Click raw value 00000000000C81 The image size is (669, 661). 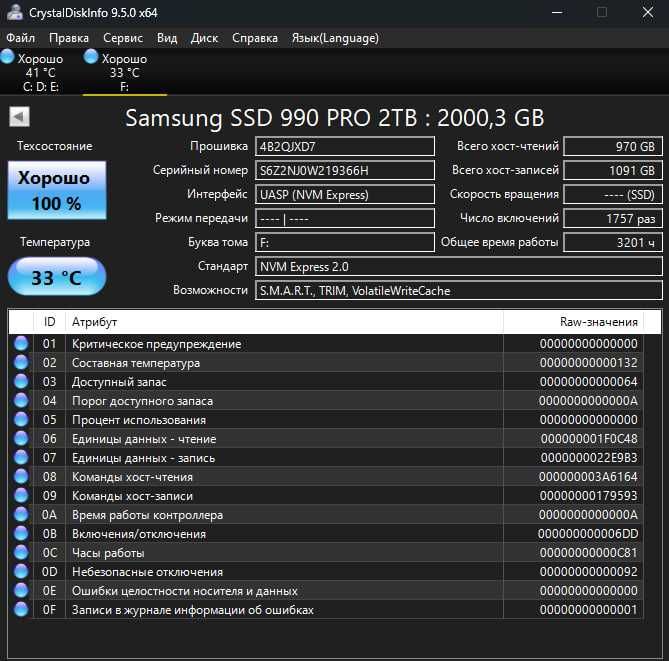pyautogui.click(x=588, y=553)
